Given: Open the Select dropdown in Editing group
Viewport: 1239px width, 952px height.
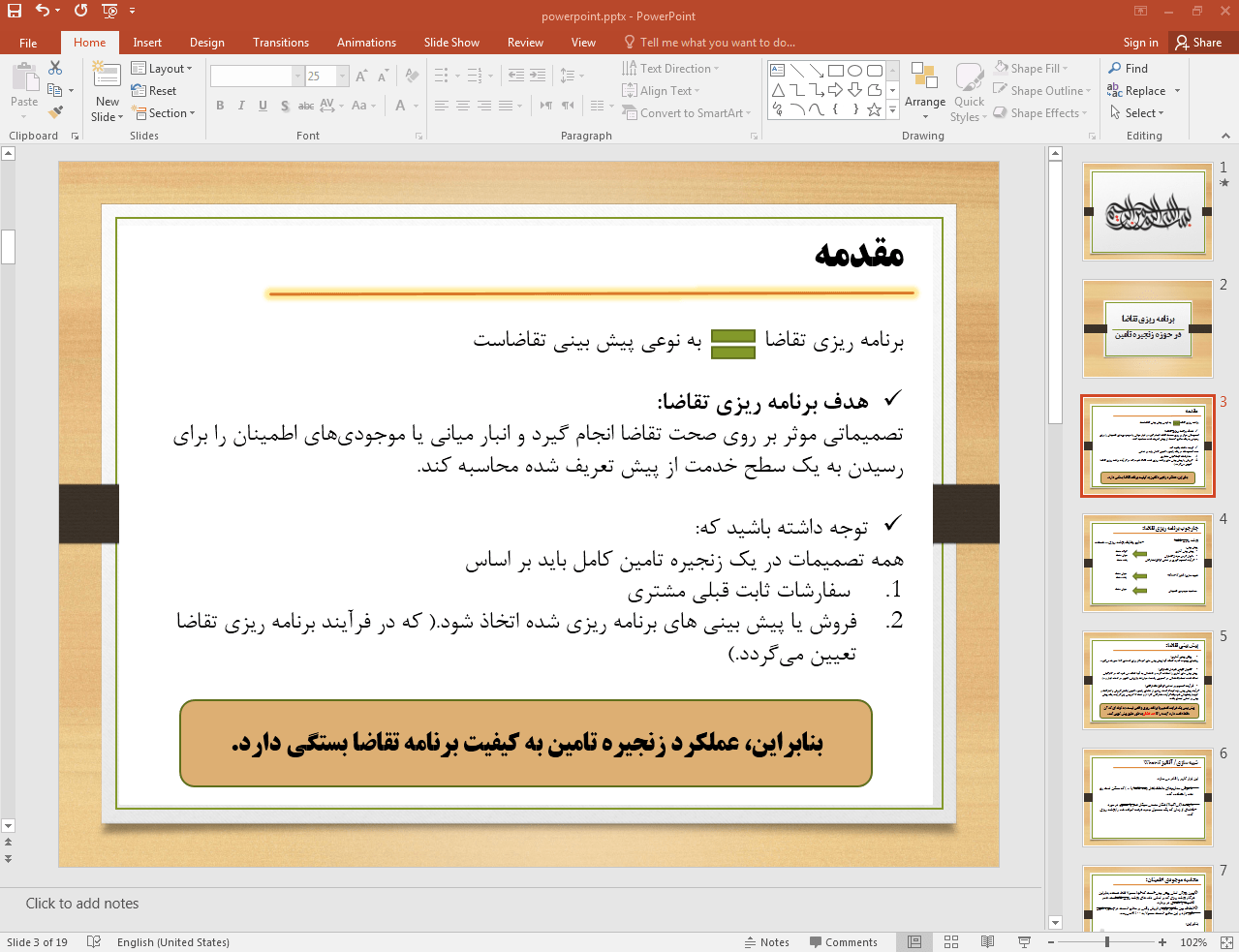Looking at the screenshot, I should [1137, 113].
